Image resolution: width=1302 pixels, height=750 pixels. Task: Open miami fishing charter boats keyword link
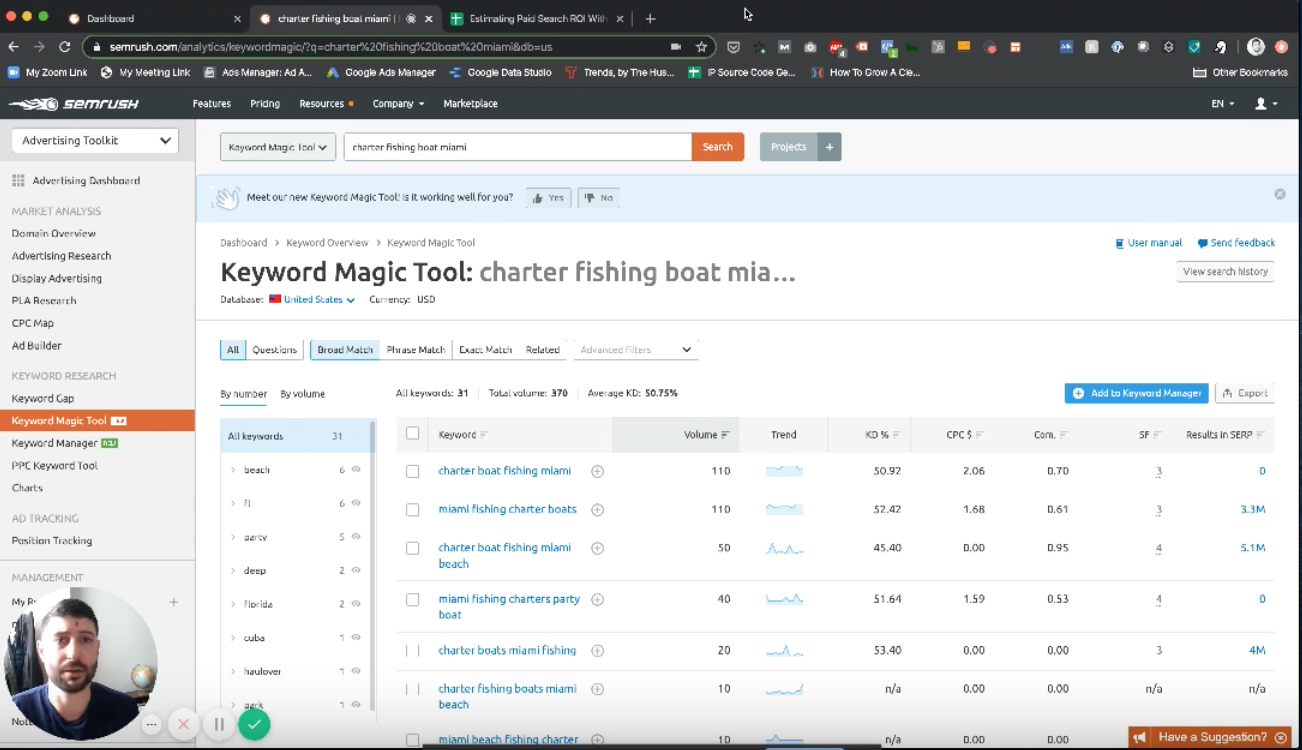[507, 509]
